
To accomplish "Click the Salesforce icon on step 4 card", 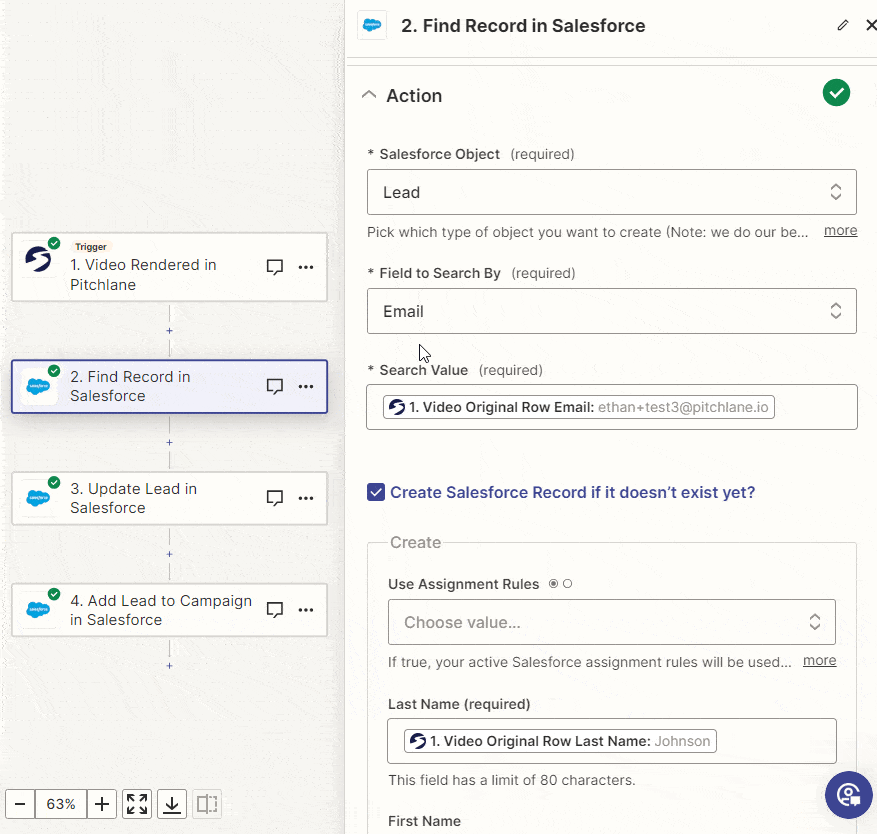I will 38,610.
